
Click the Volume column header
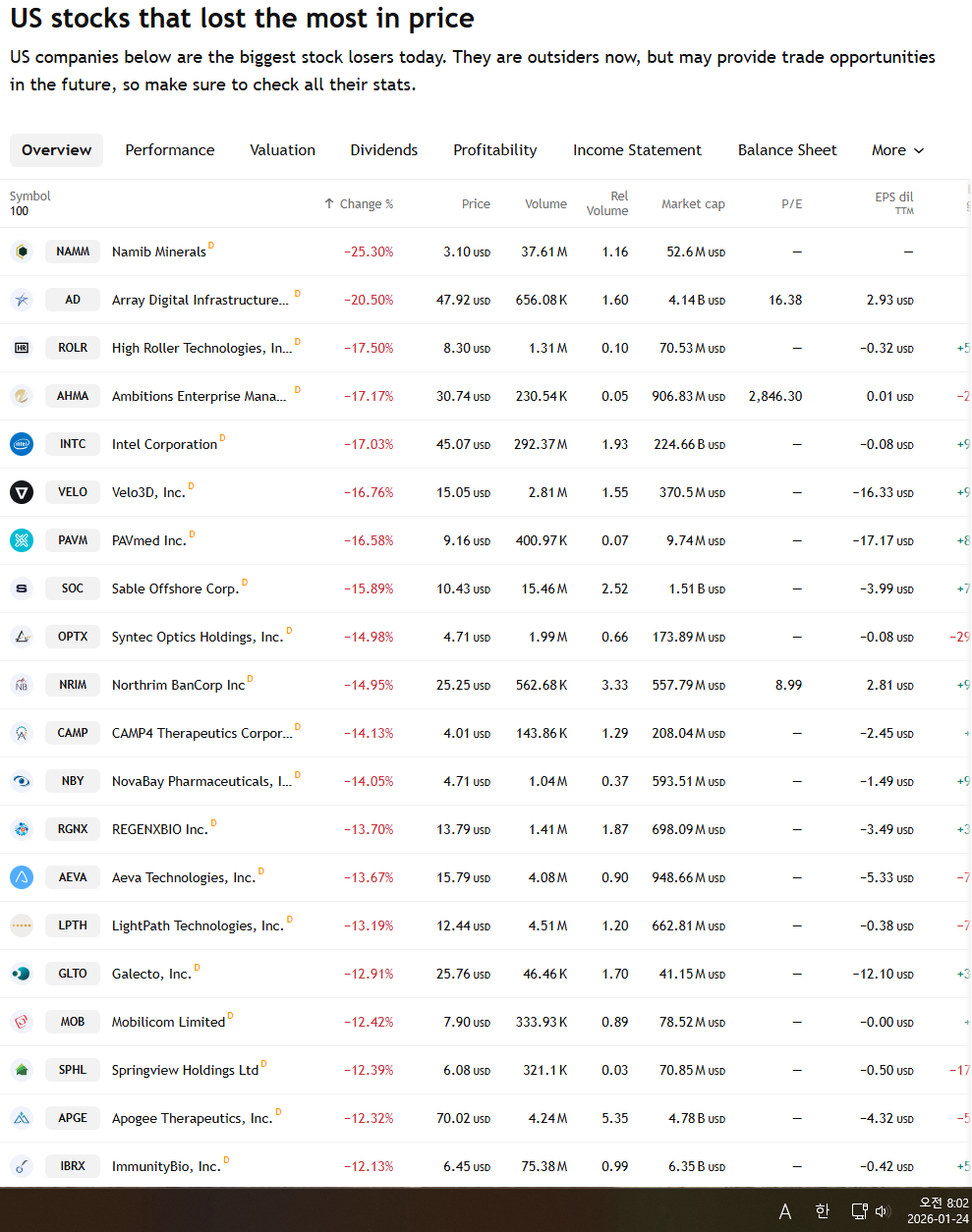[545, 204]
